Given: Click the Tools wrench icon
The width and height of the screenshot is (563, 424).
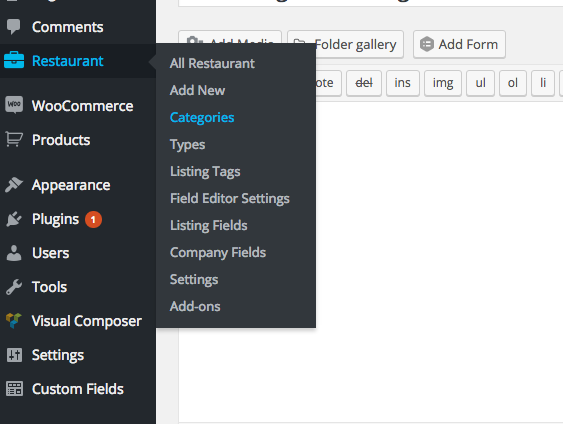Looking at the screenshot, I should pos(14,287).
